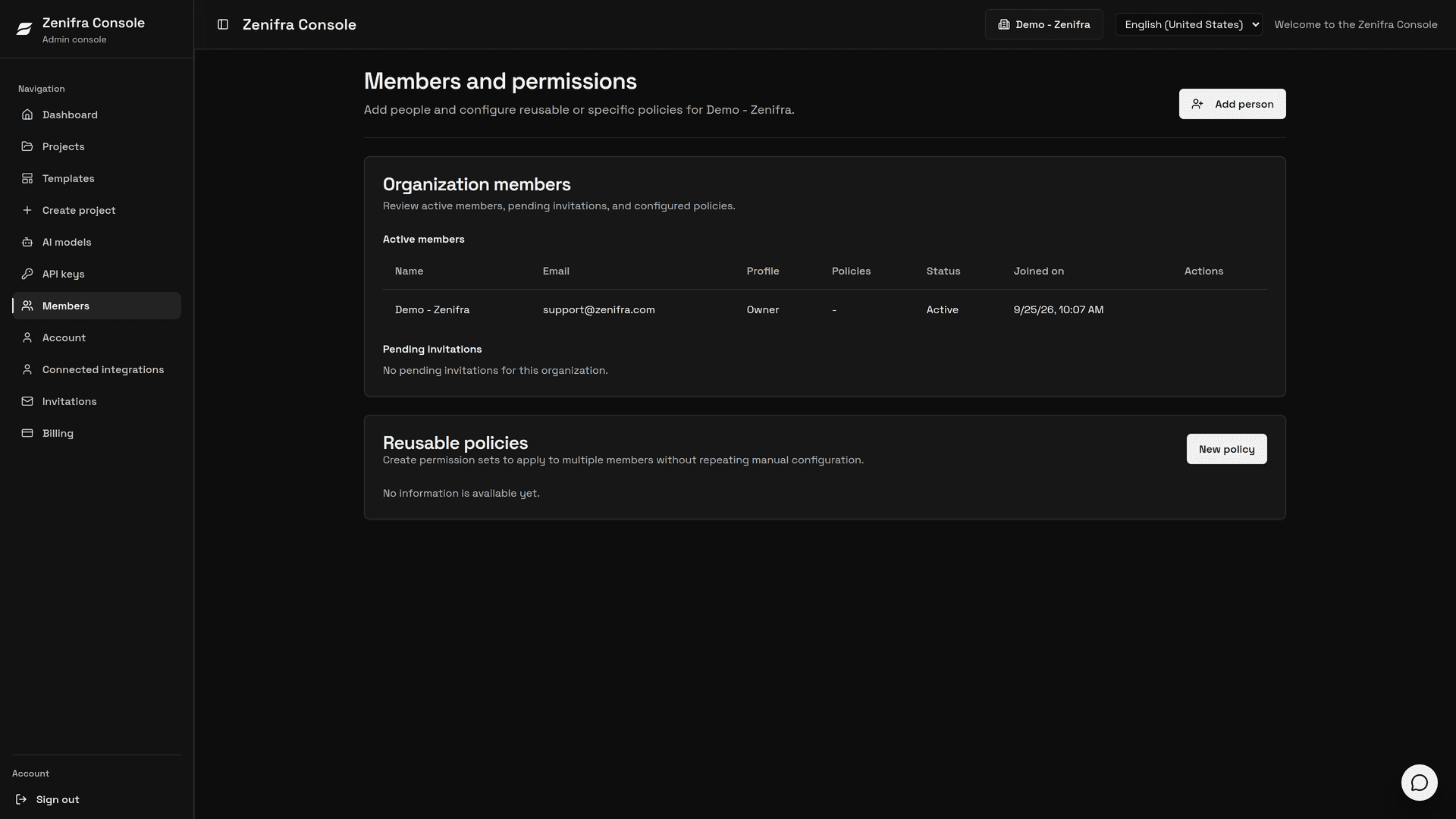Open the chat bubble support widget

(1419, 783)
